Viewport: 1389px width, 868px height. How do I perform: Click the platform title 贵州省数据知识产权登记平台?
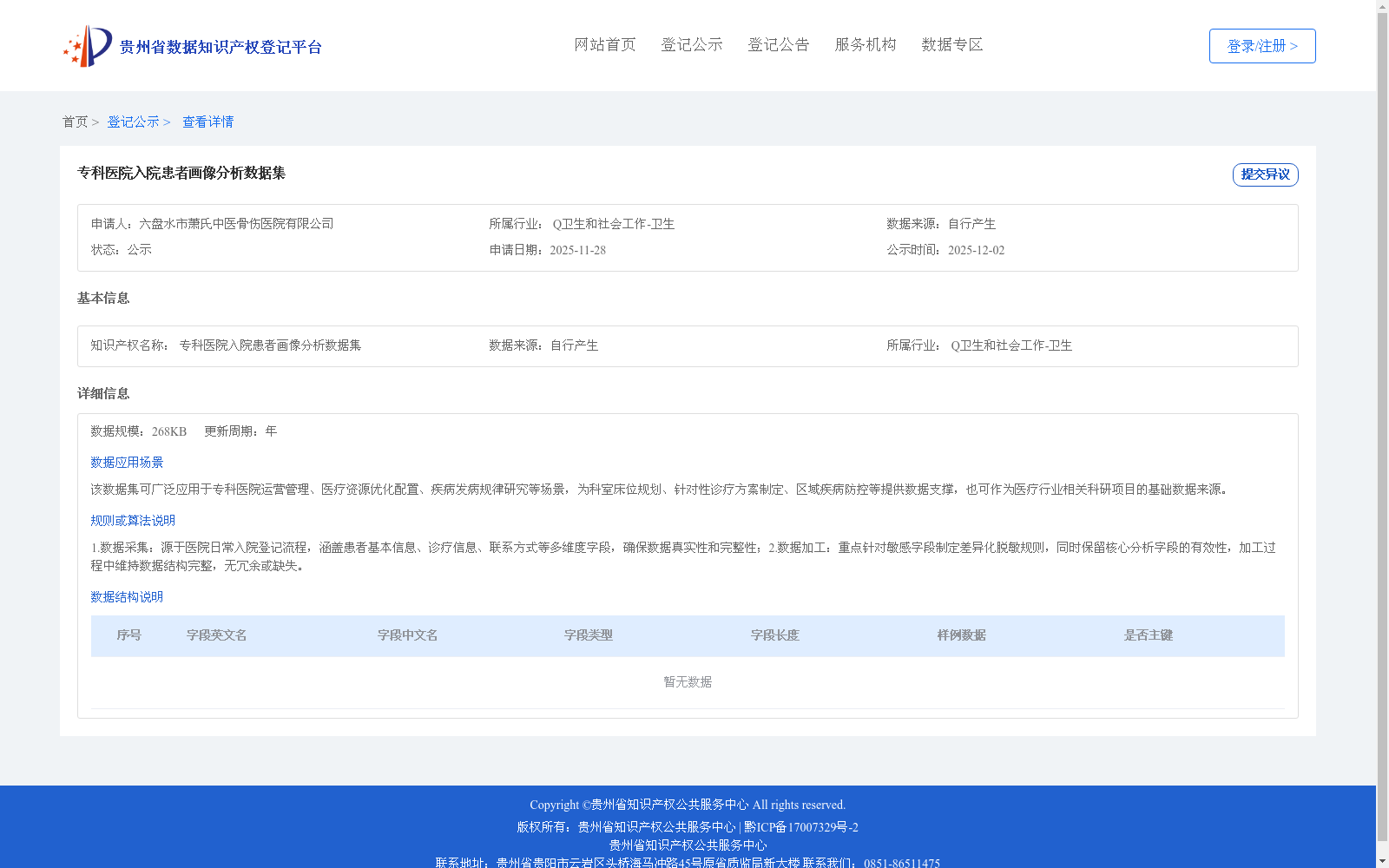coord(221,47)
